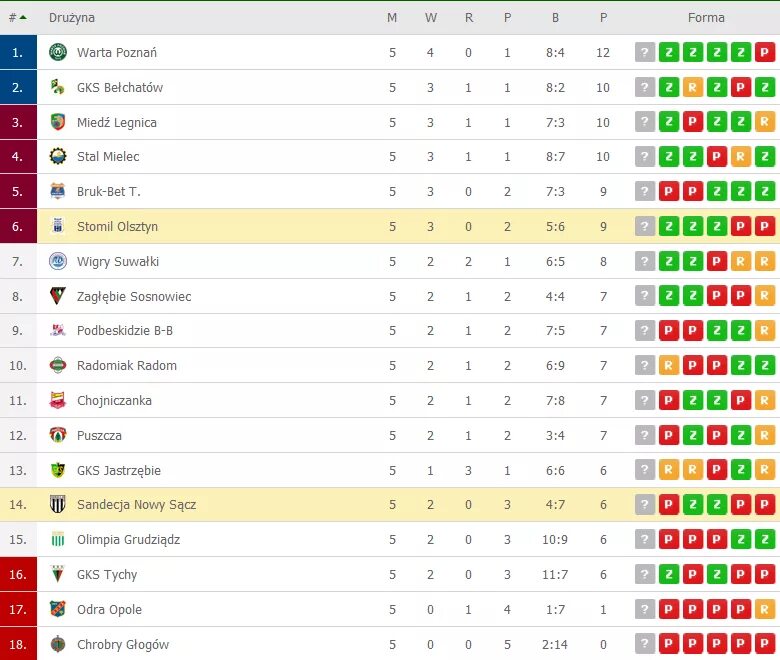The width and height of the screenshot is (780, 660).
Task: Click the Sandecja Nowy Sącz striped crest
Action: point(58,504)
